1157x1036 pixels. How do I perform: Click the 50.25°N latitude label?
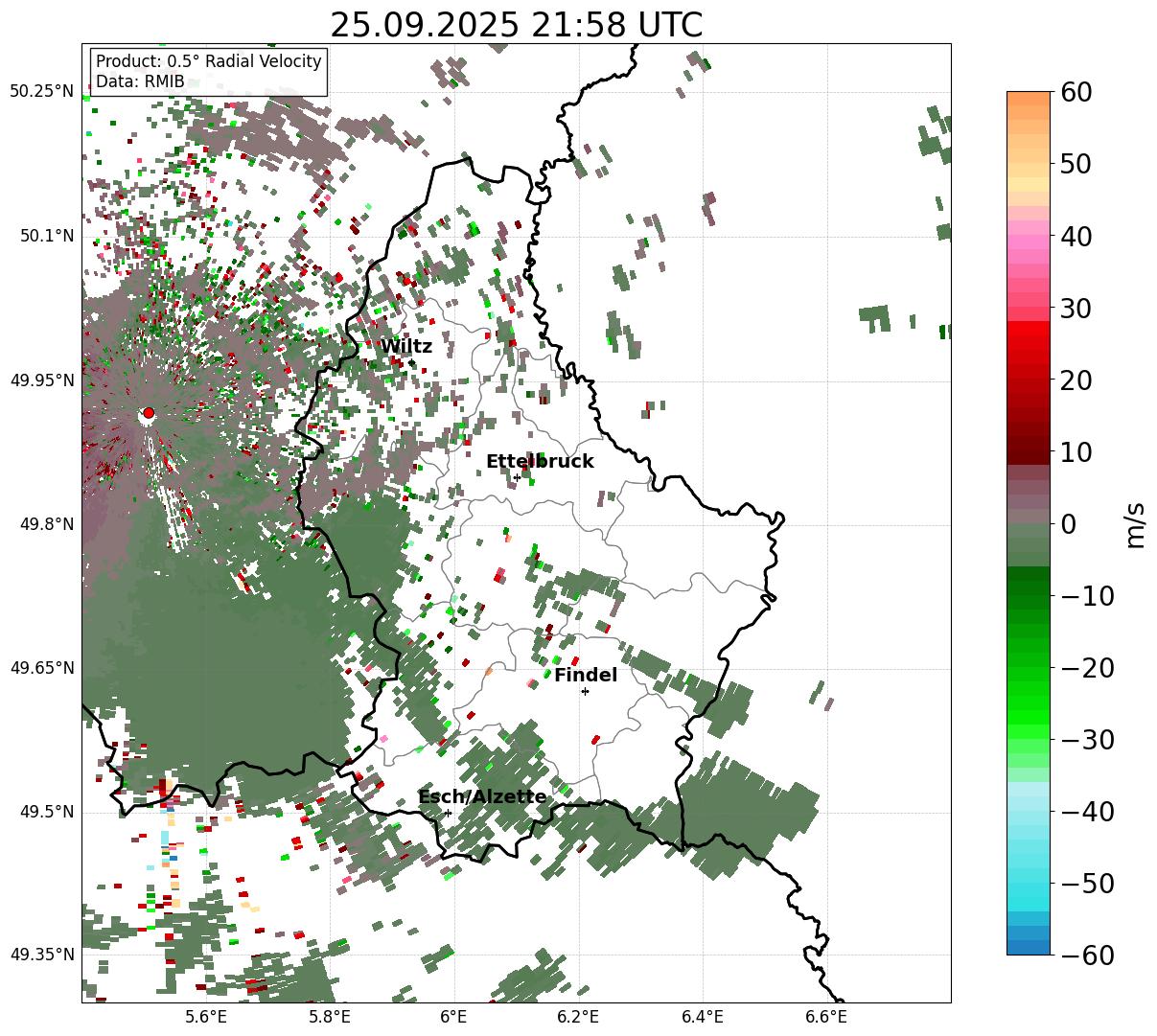42,92
